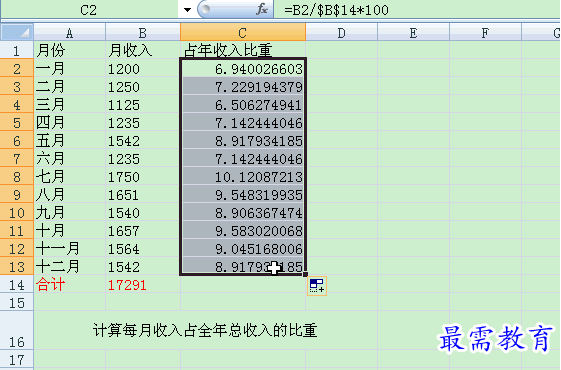Click the formula bar expand handle circle
561x370 pixels.
pos(205,10)
